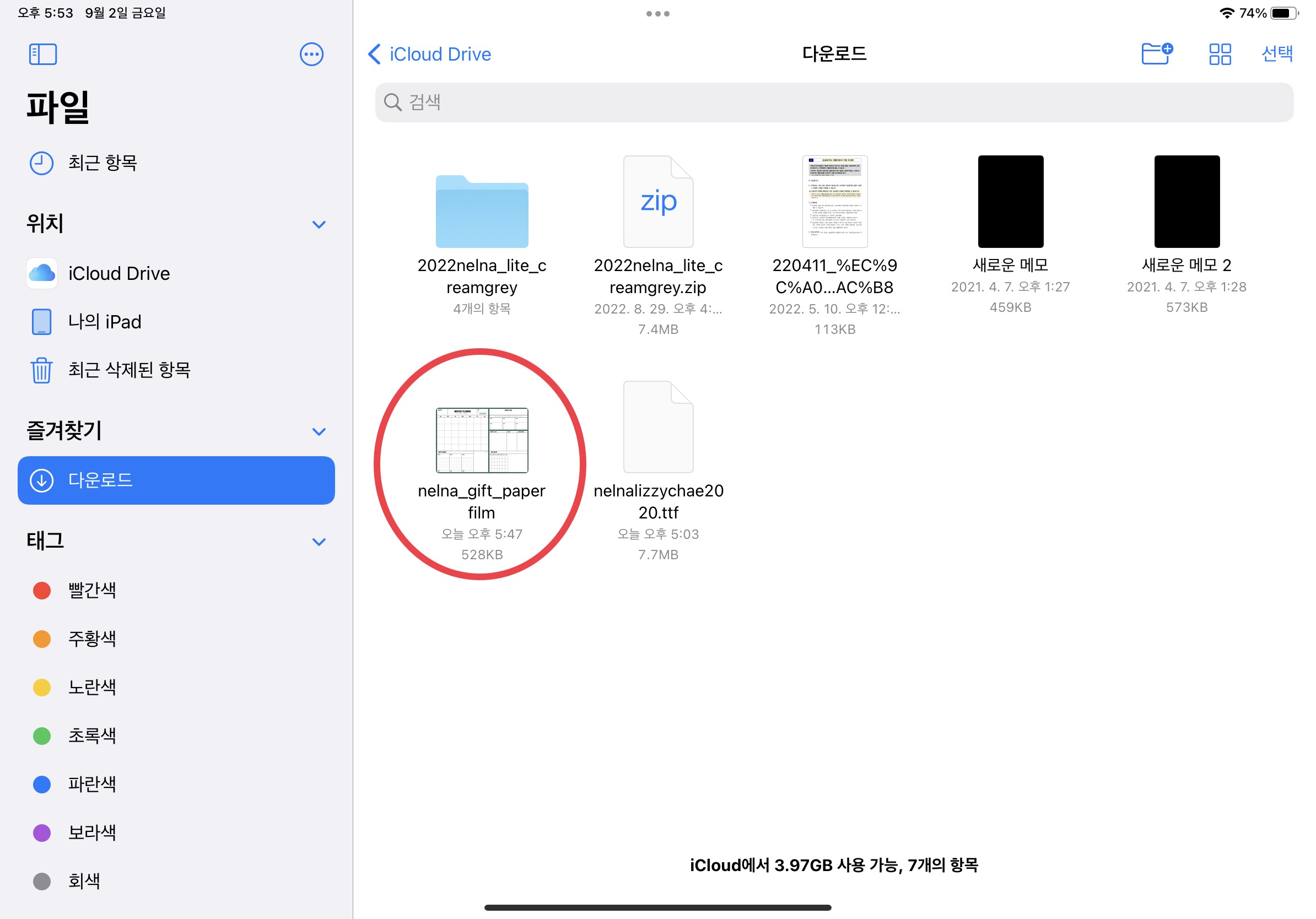Open 나의 iPad location
The height and width of the screenshot is (919, 1316).
(104, 321)
